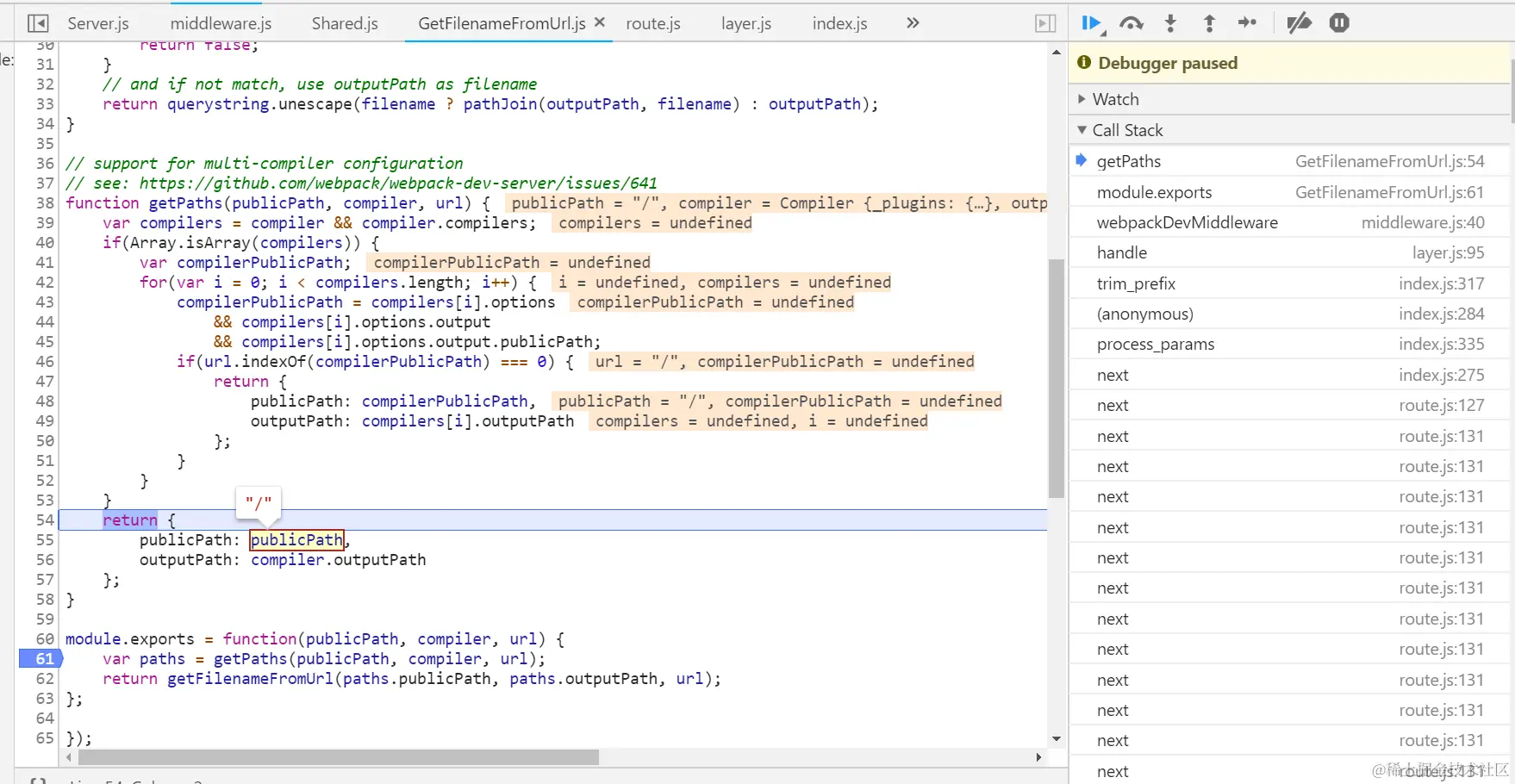This screenshot has height=784, width=1515.
Task: Add a breakpoint on line 62
Action: tap(45, 679)
